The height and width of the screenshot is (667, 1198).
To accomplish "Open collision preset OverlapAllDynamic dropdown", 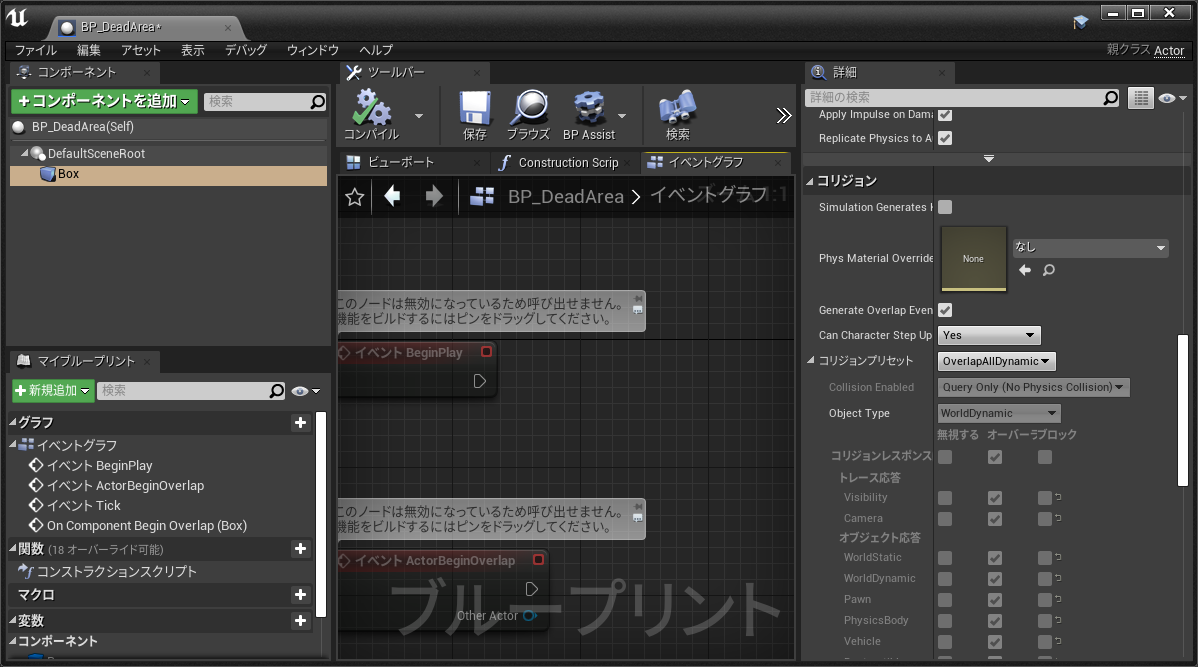I will [996, 361].
